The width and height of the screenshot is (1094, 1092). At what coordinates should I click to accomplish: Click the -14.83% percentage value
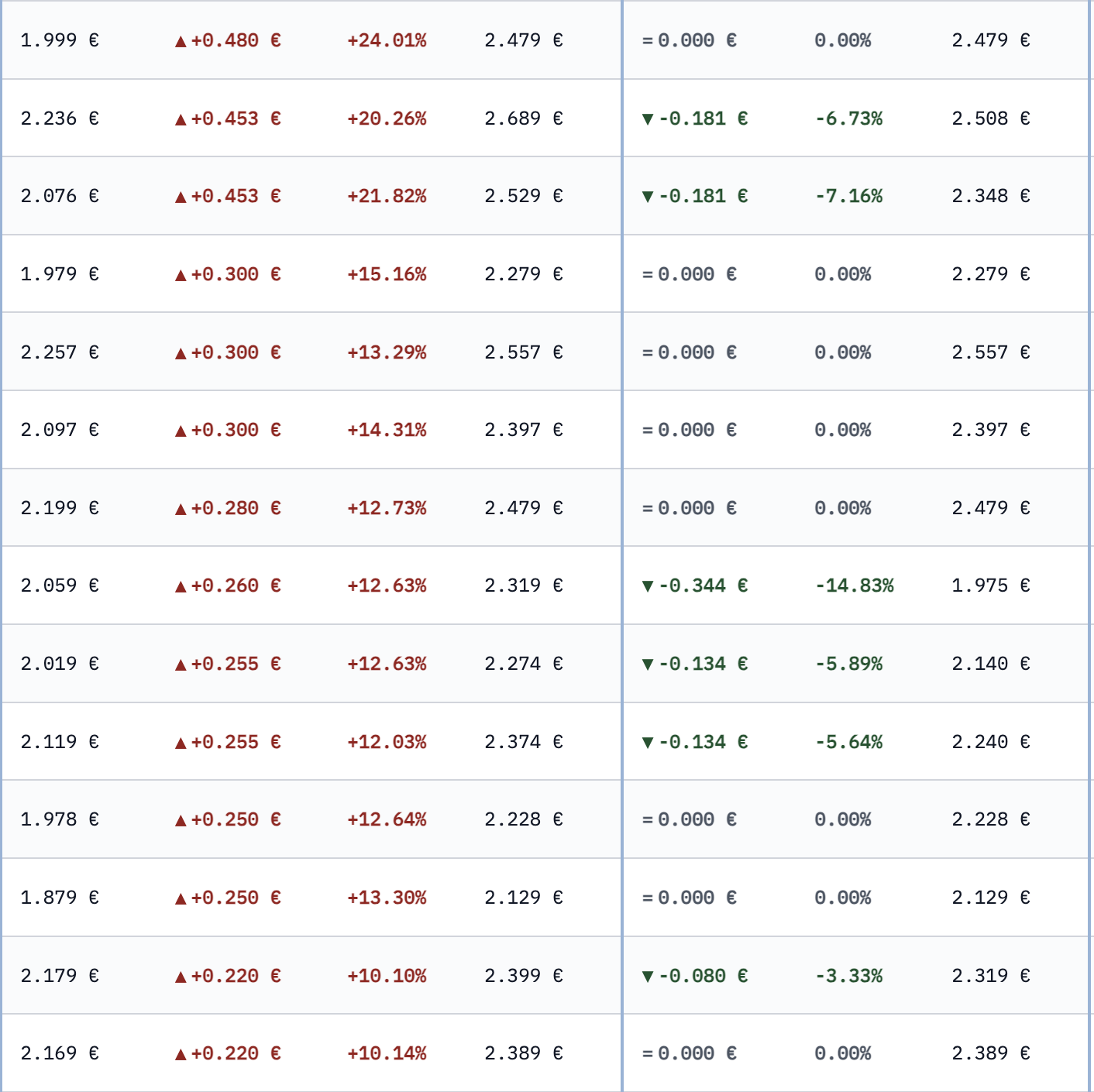[855, 585]
